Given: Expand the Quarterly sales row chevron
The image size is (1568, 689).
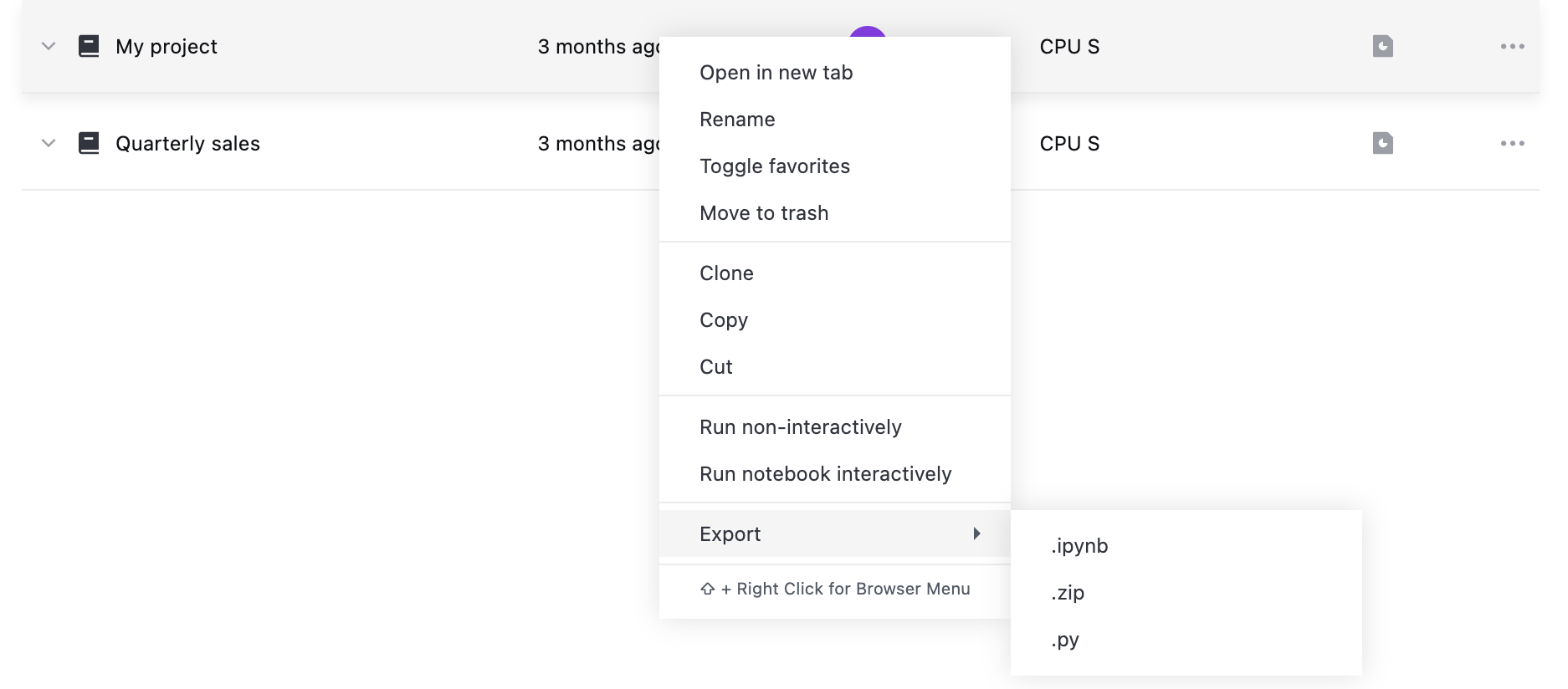Looking at the screenshot, I should click(49, 143).
